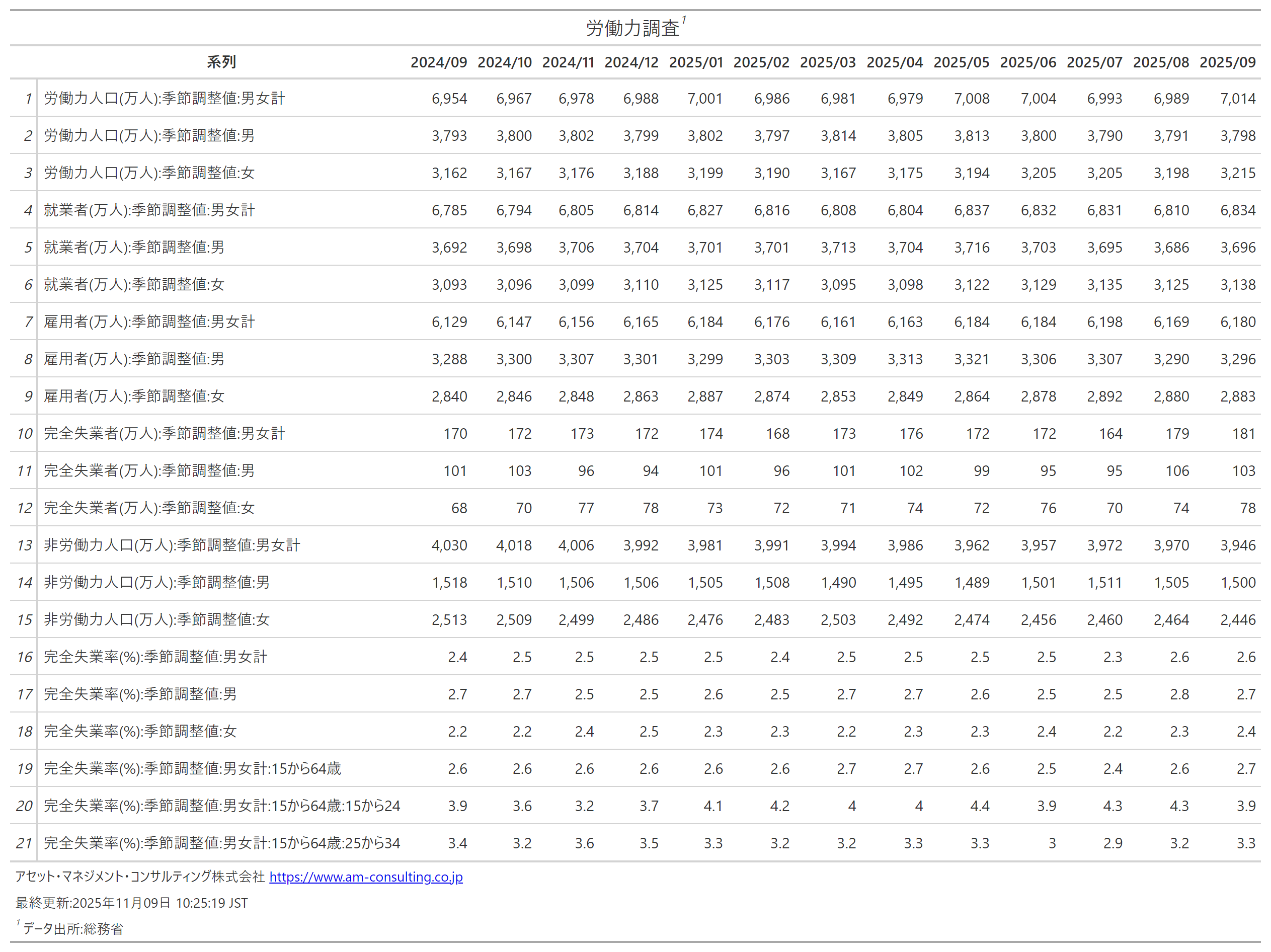Click the row number 12 cell

(x=25, y=509)
